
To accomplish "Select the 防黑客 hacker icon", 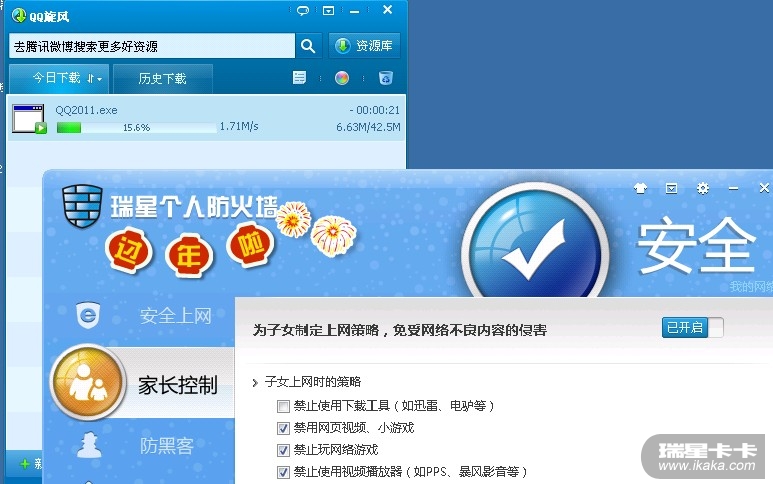I will click(89, 445).
